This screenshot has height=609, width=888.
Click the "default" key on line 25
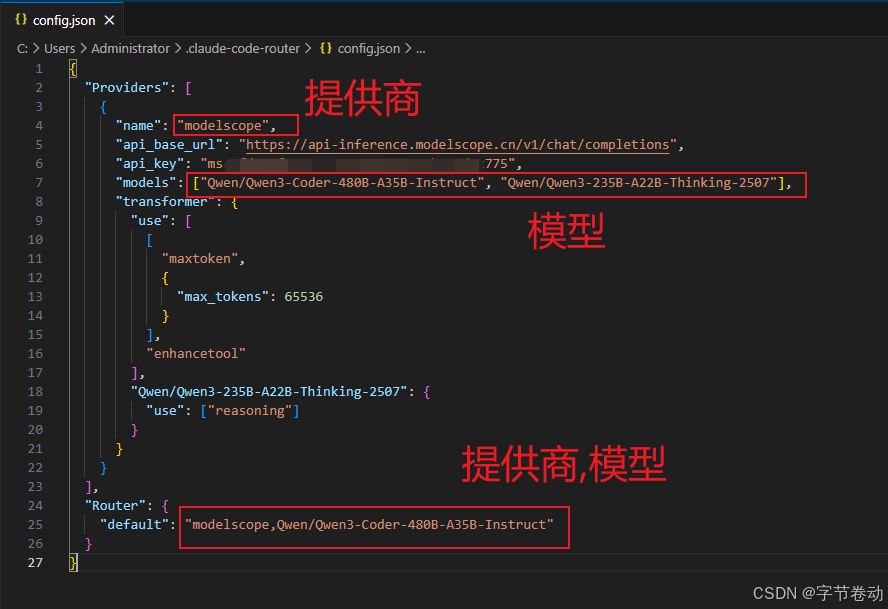(x=134, y=525)
